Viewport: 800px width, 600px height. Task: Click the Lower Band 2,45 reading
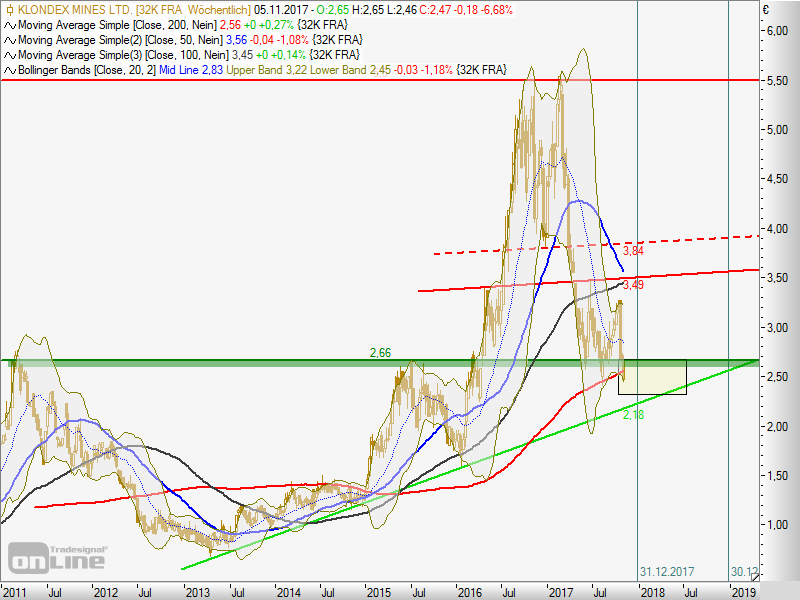point(351,70)
